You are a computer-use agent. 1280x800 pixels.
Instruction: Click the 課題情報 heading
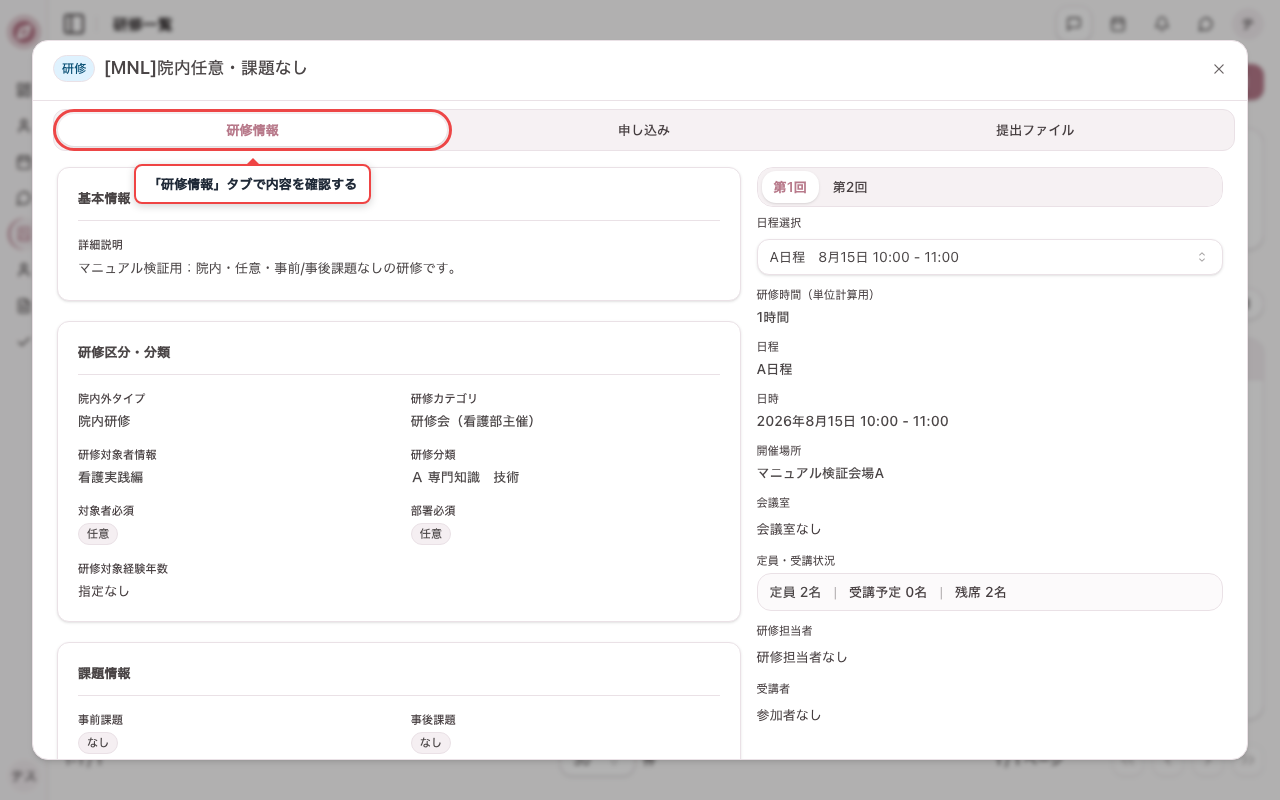[104, 673]
